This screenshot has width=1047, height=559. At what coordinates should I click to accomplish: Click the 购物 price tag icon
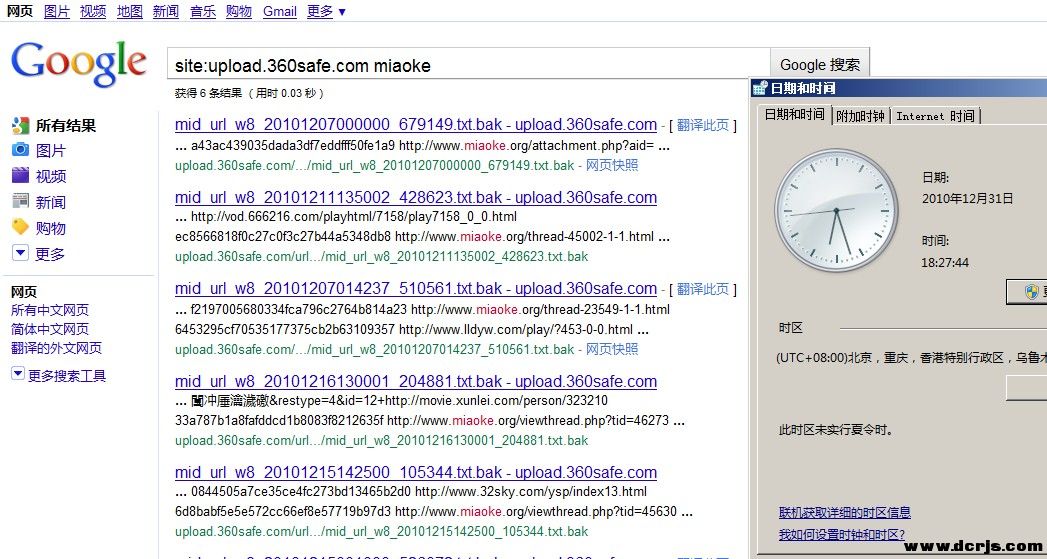tap(20, 228)
